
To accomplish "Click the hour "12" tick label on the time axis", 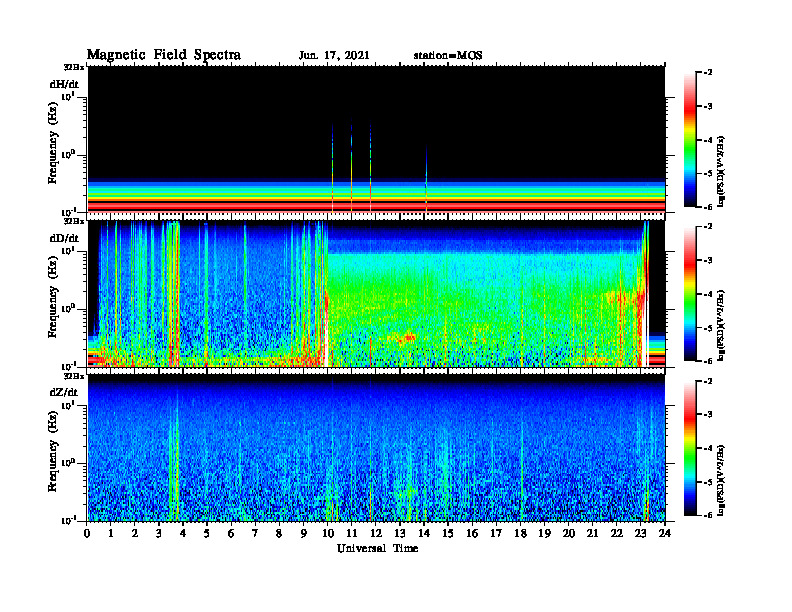I will [x=376, y=533].
